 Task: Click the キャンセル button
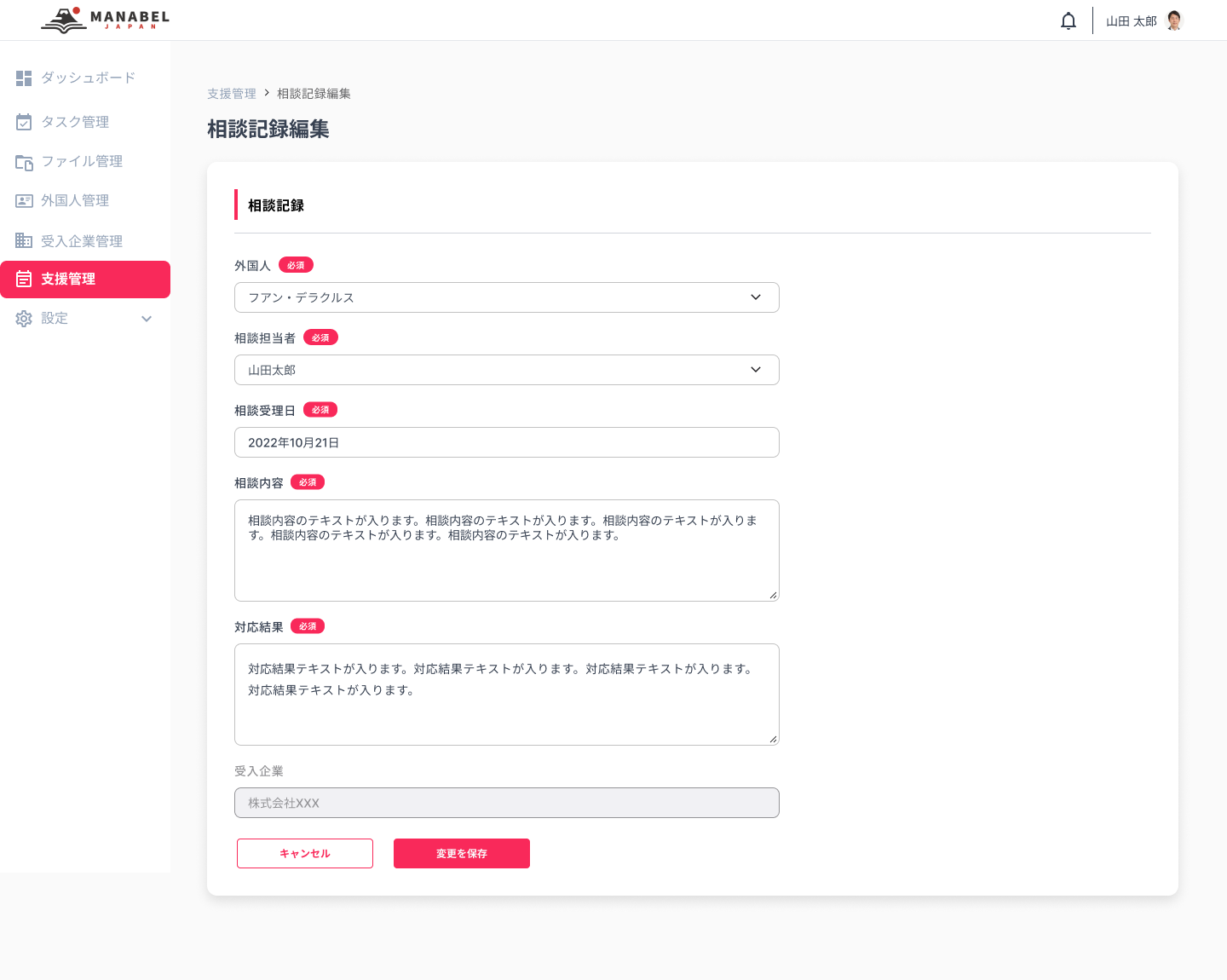(305, 853)
